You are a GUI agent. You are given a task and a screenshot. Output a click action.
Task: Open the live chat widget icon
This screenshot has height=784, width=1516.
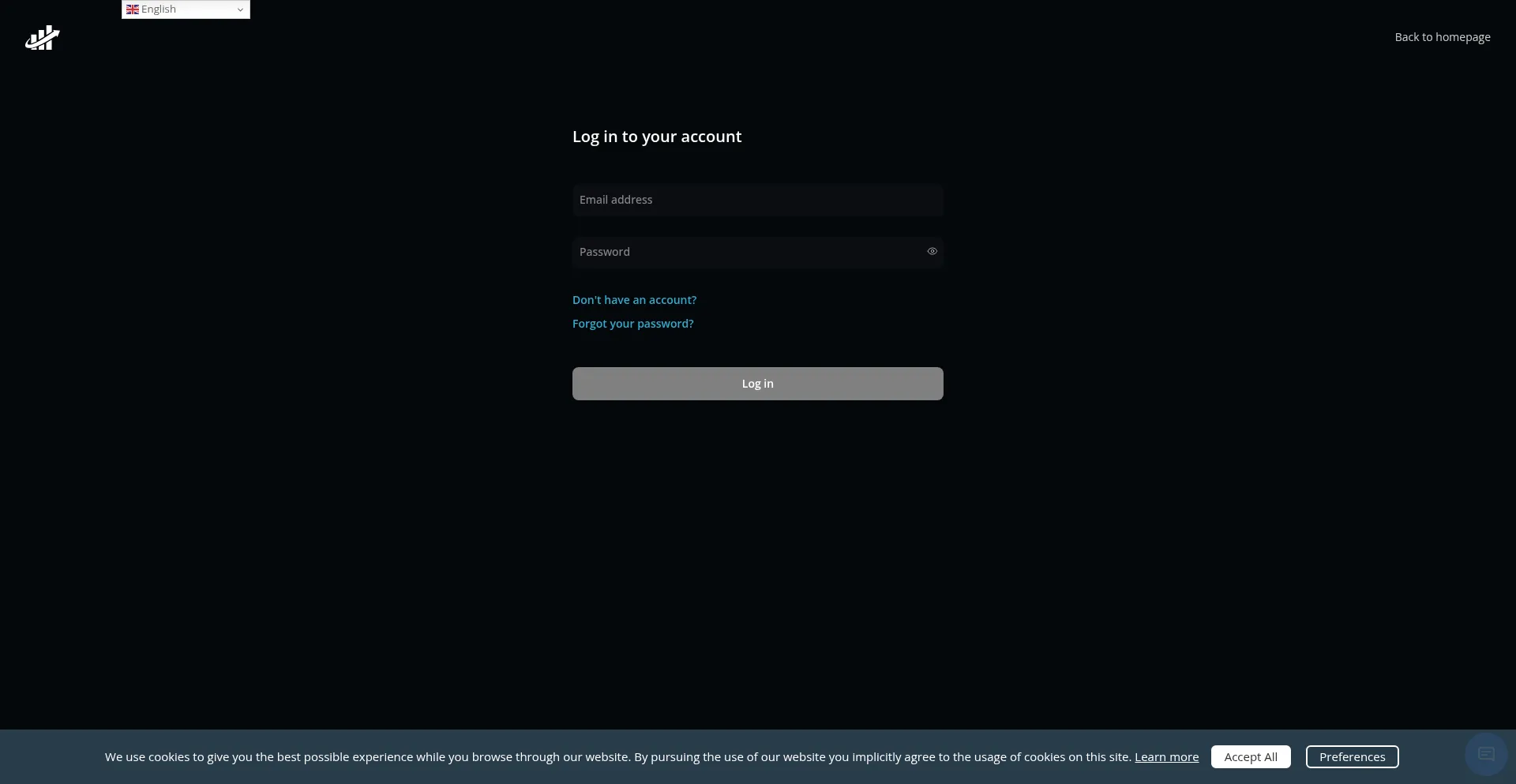(1486, 754)
